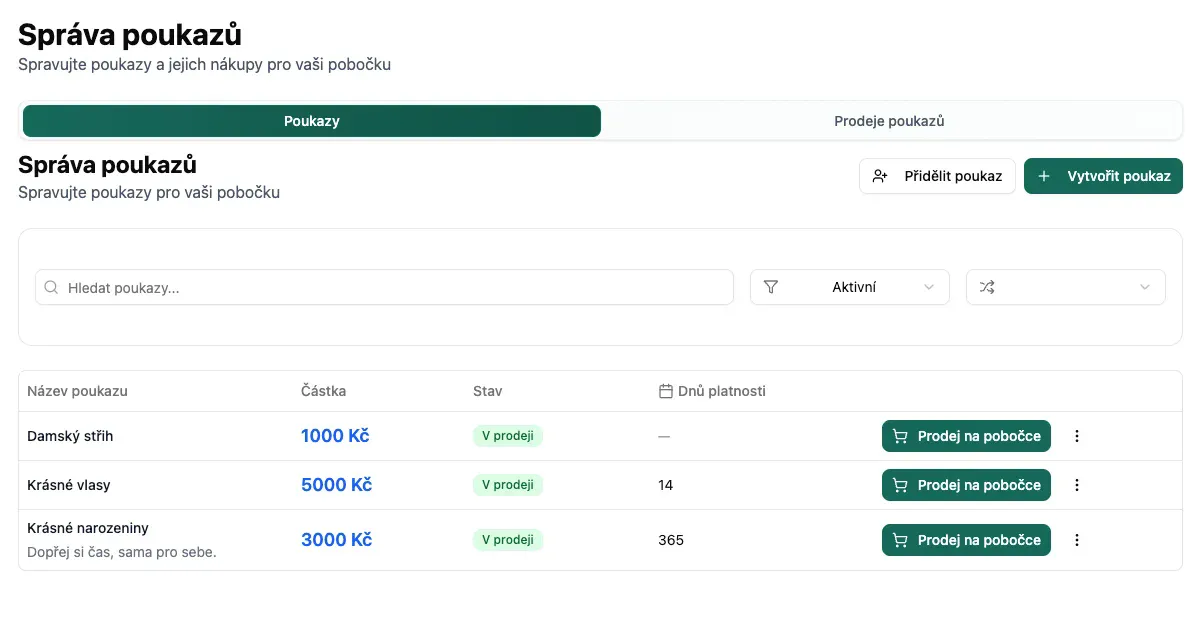Sell Krásné vlasy via Prodej na pobočce
1204x629 pixels.
(x=966, y=485)
